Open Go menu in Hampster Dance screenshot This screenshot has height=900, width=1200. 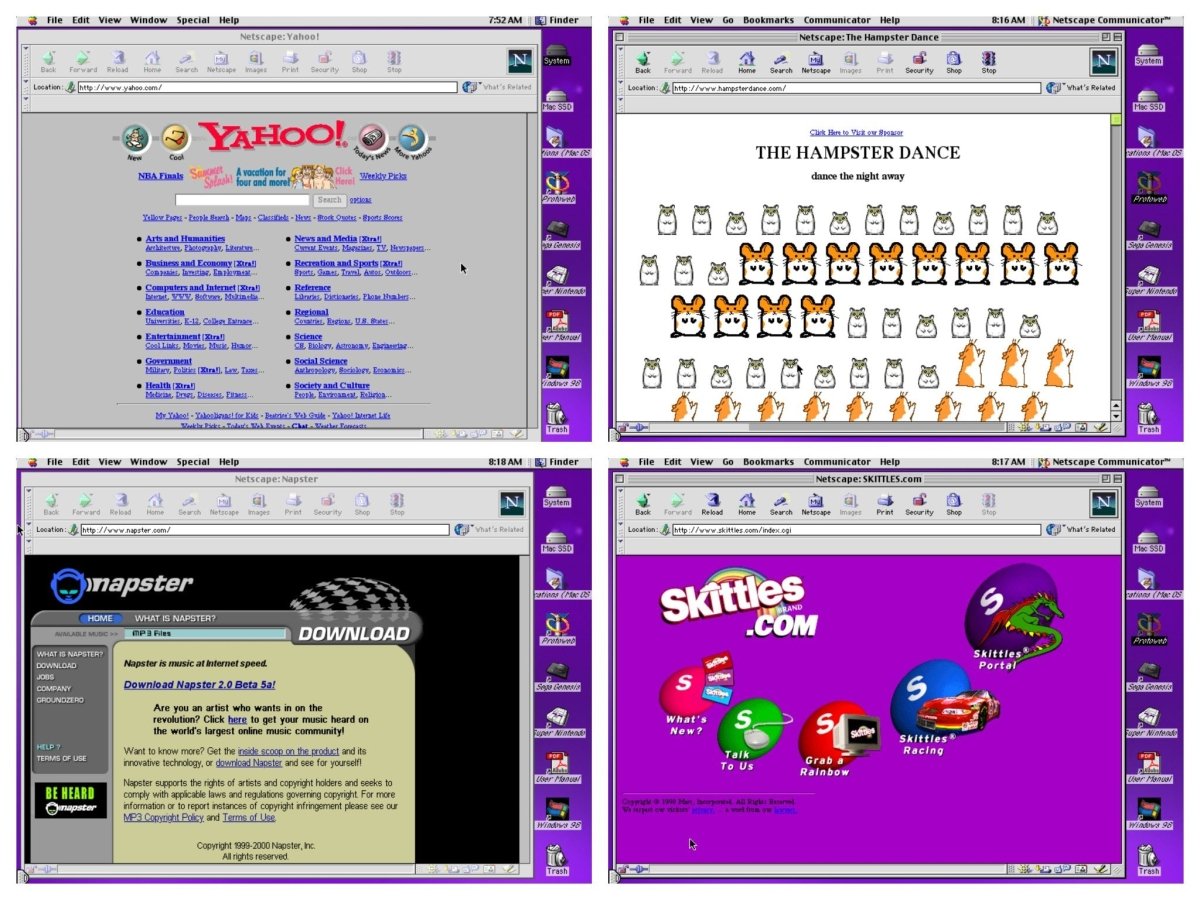tap(728, 20)
